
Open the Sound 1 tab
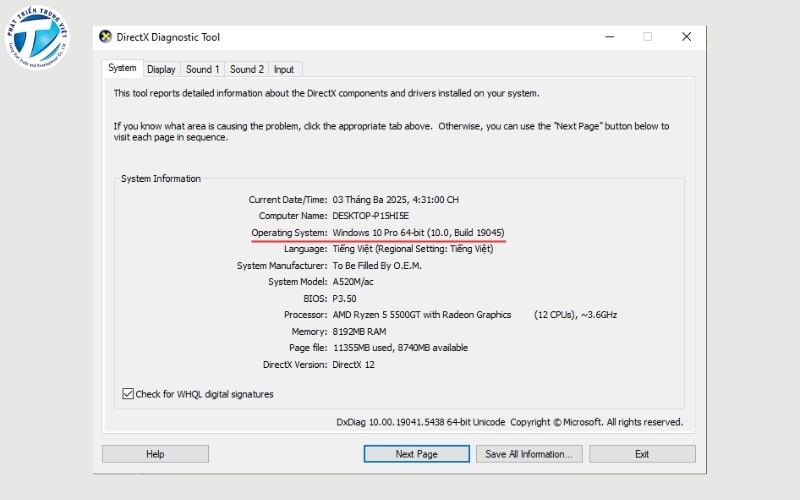[x=202, y=69]
